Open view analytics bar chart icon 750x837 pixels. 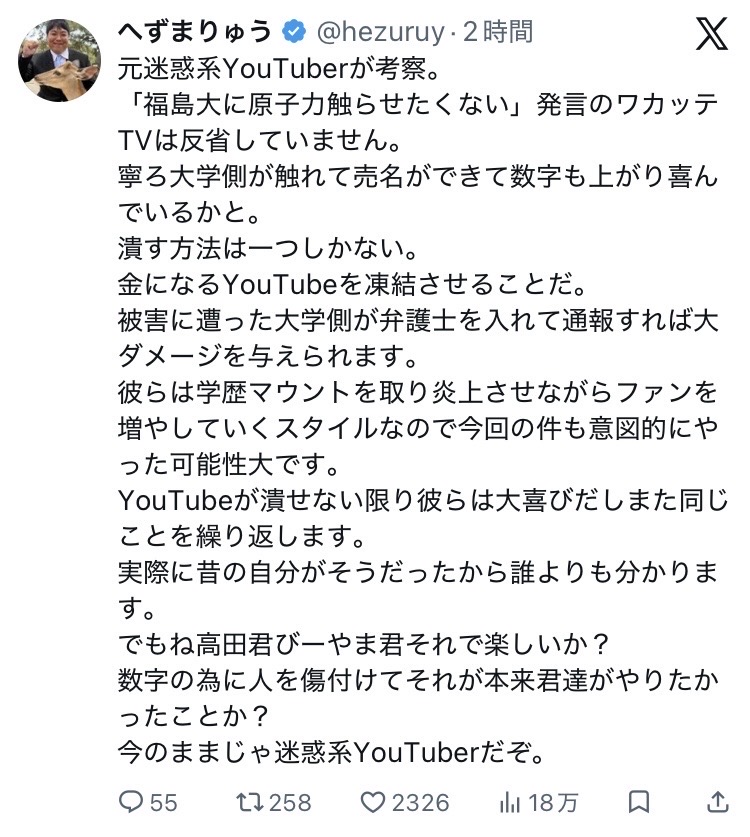tap(510, 802)
